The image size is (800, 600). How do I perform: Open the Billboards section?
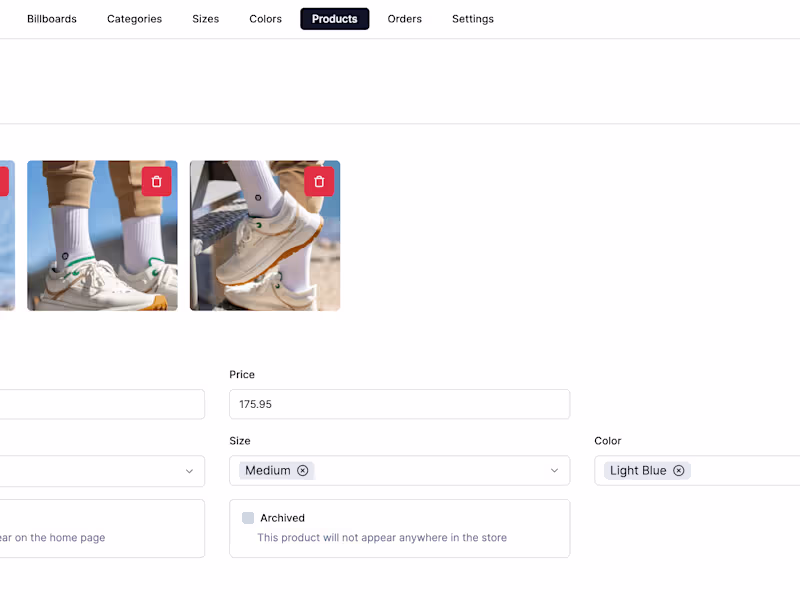(51, 18)
